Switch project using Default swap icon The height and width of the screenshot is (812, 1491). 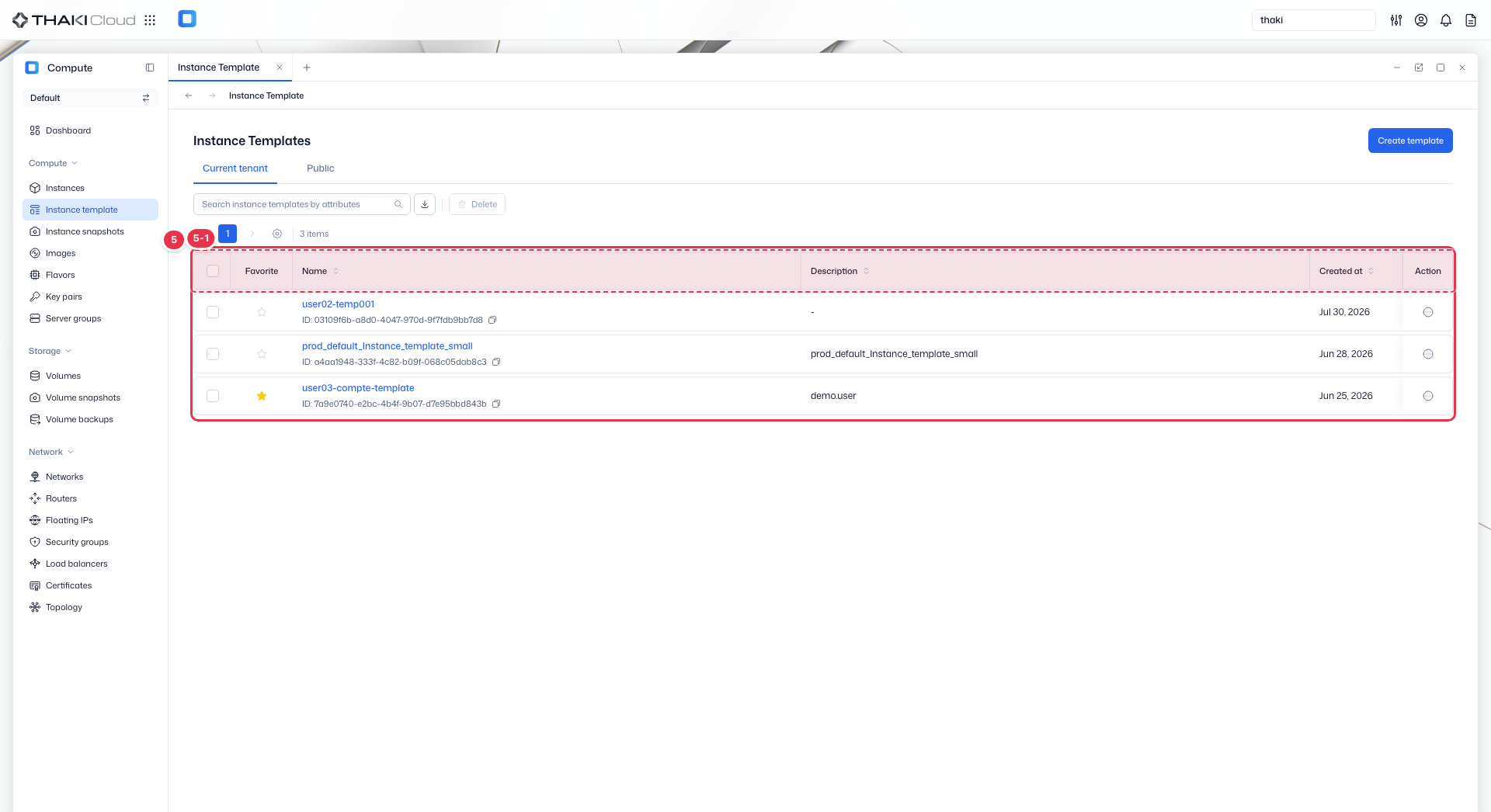[146, 98]
